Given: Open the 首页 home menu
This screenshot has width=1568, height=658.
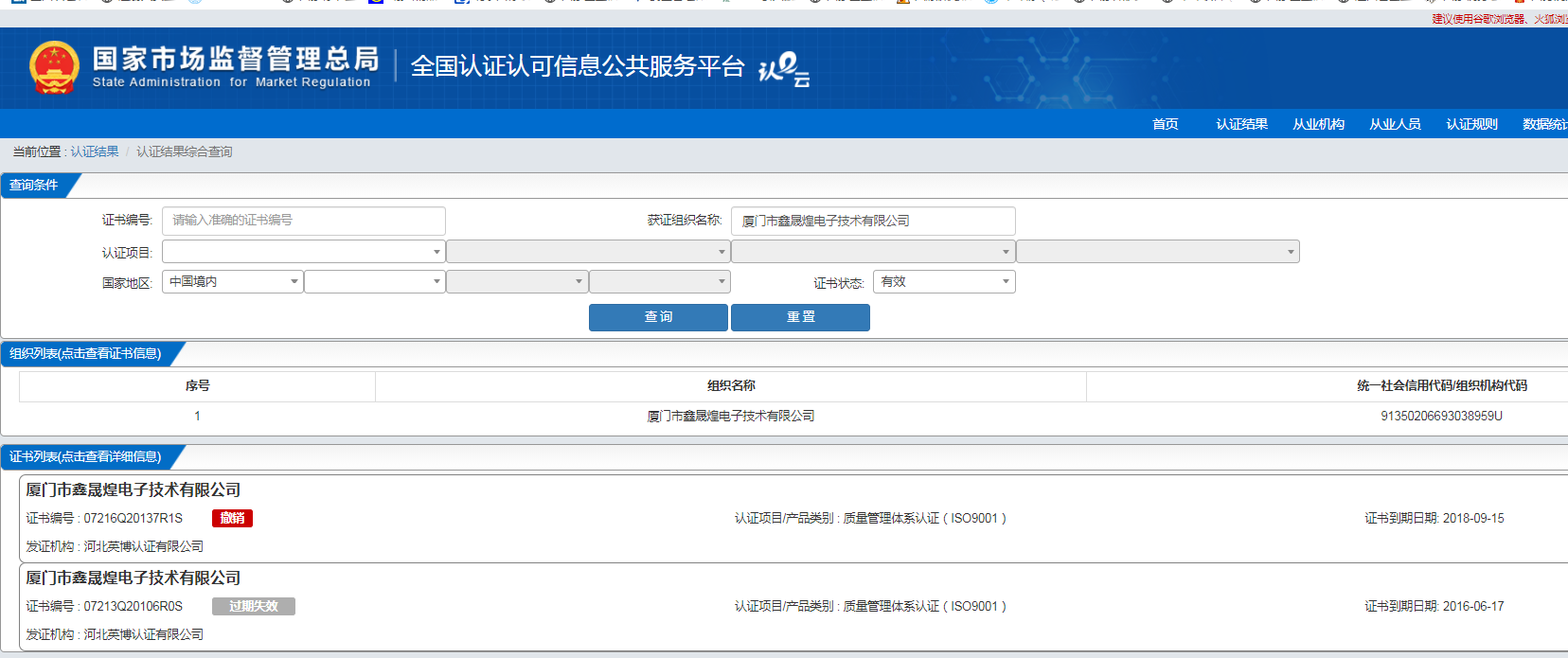Looking at the screenshot, I should point(1166,124).
